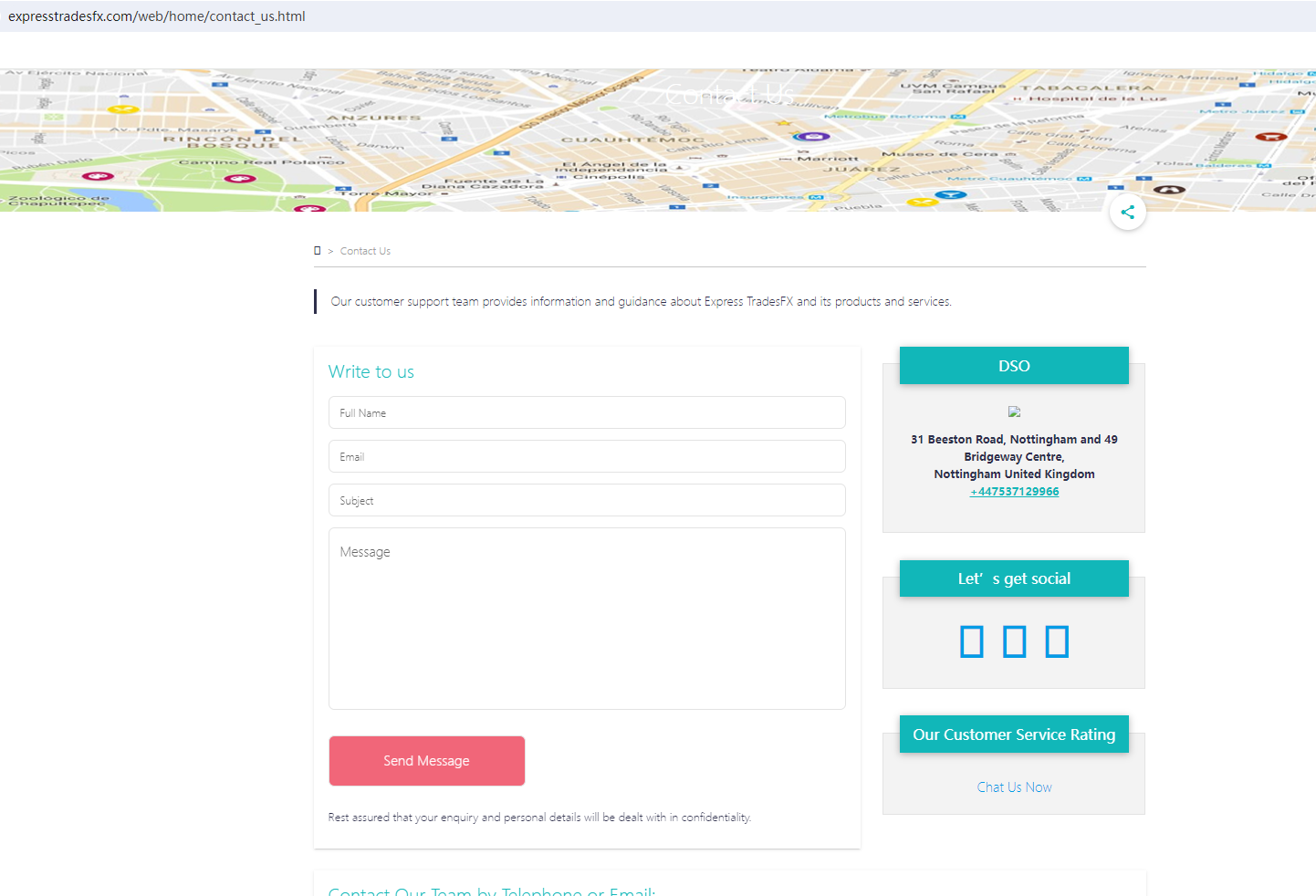The image size is (1316, 896).
Task: Click the rightmost social media icon
Action: (1057, 641)
